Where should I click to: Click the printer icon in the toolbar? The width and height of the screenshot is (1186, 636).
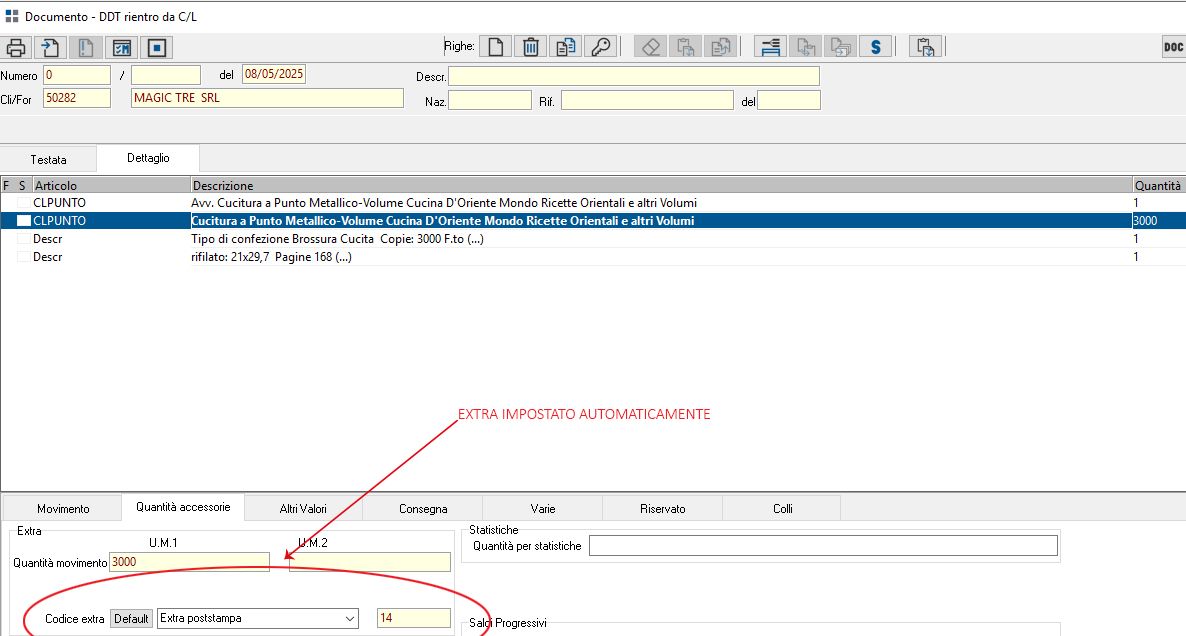coord(16,48)
